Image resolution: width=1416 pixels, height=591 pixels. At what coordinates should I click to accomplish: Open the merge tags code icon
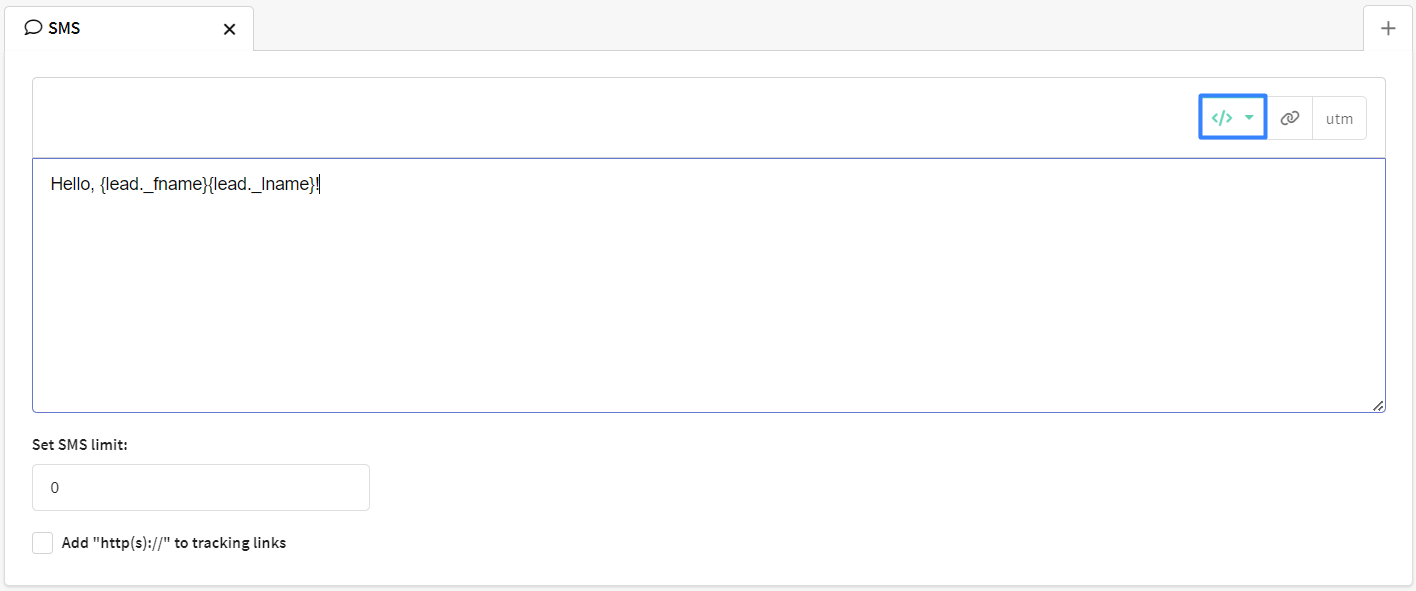[x=1222, y=118]
